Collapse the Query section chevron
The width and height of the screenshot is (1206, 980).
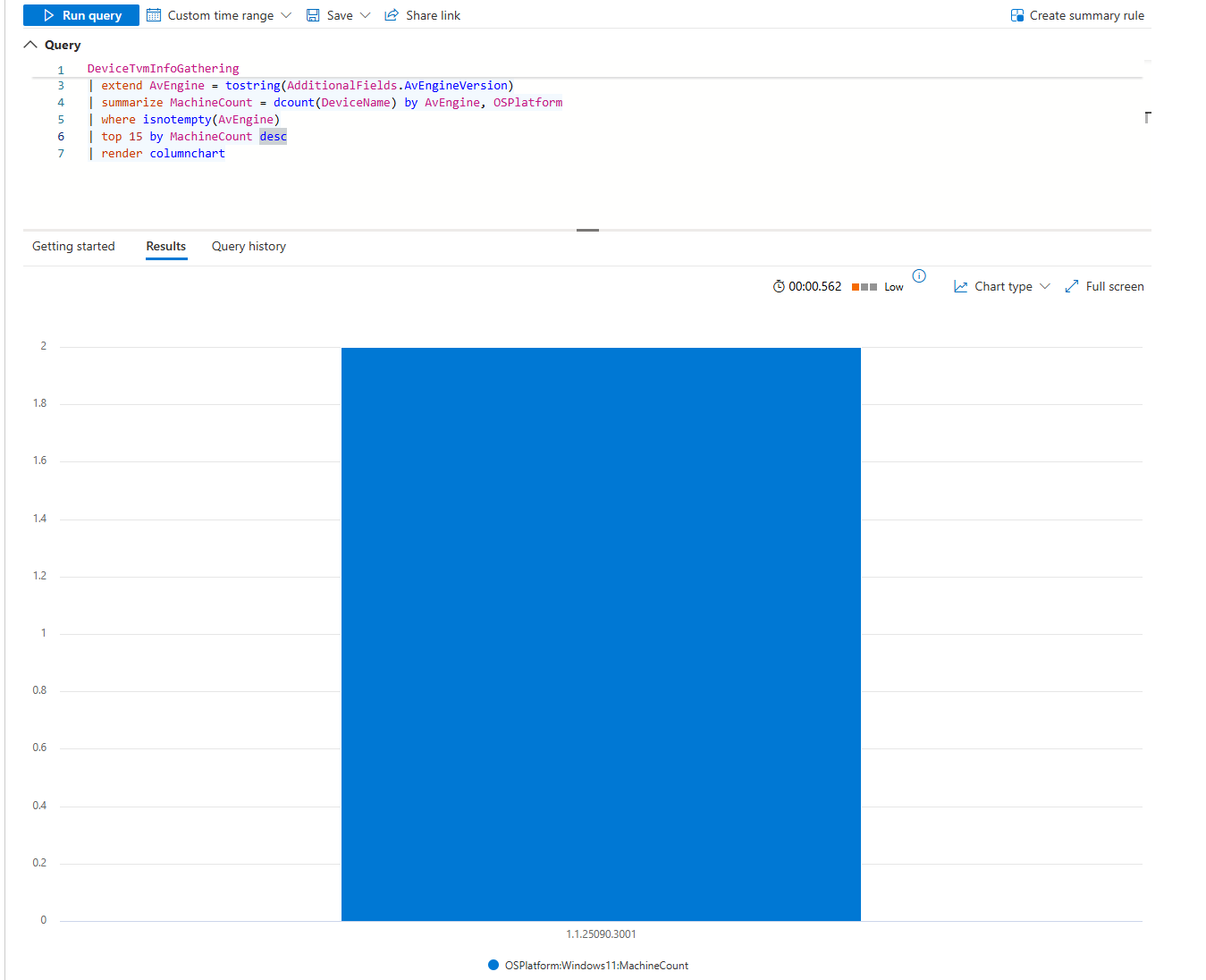[x=30, y=45]
